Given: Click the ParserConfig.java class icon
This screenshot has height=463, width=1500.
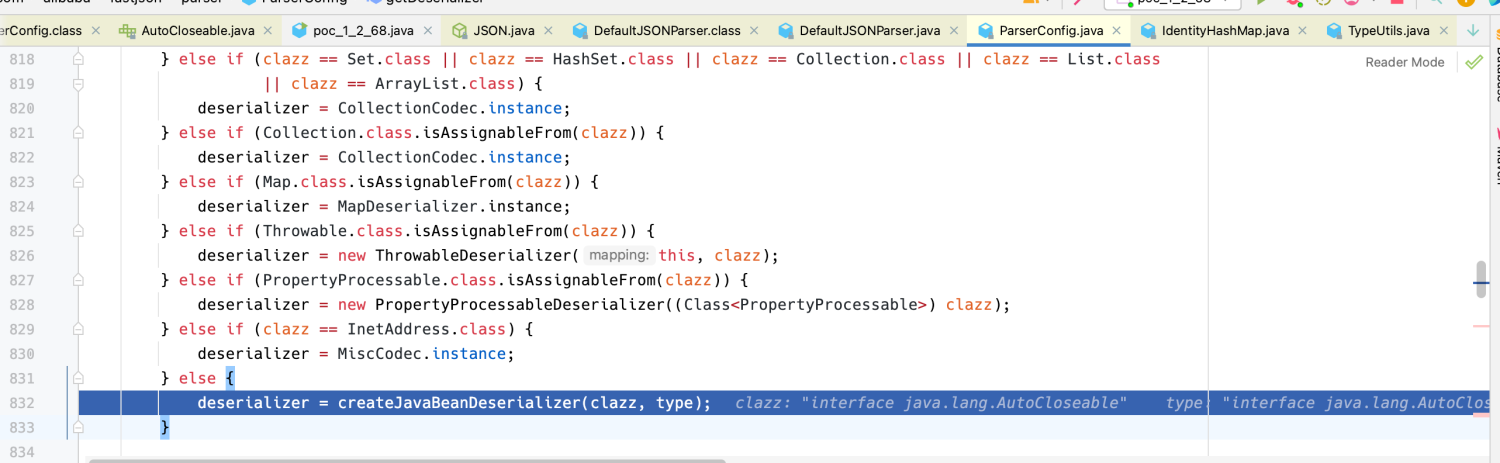Looking at the screenshot, I should click(986, 31).
